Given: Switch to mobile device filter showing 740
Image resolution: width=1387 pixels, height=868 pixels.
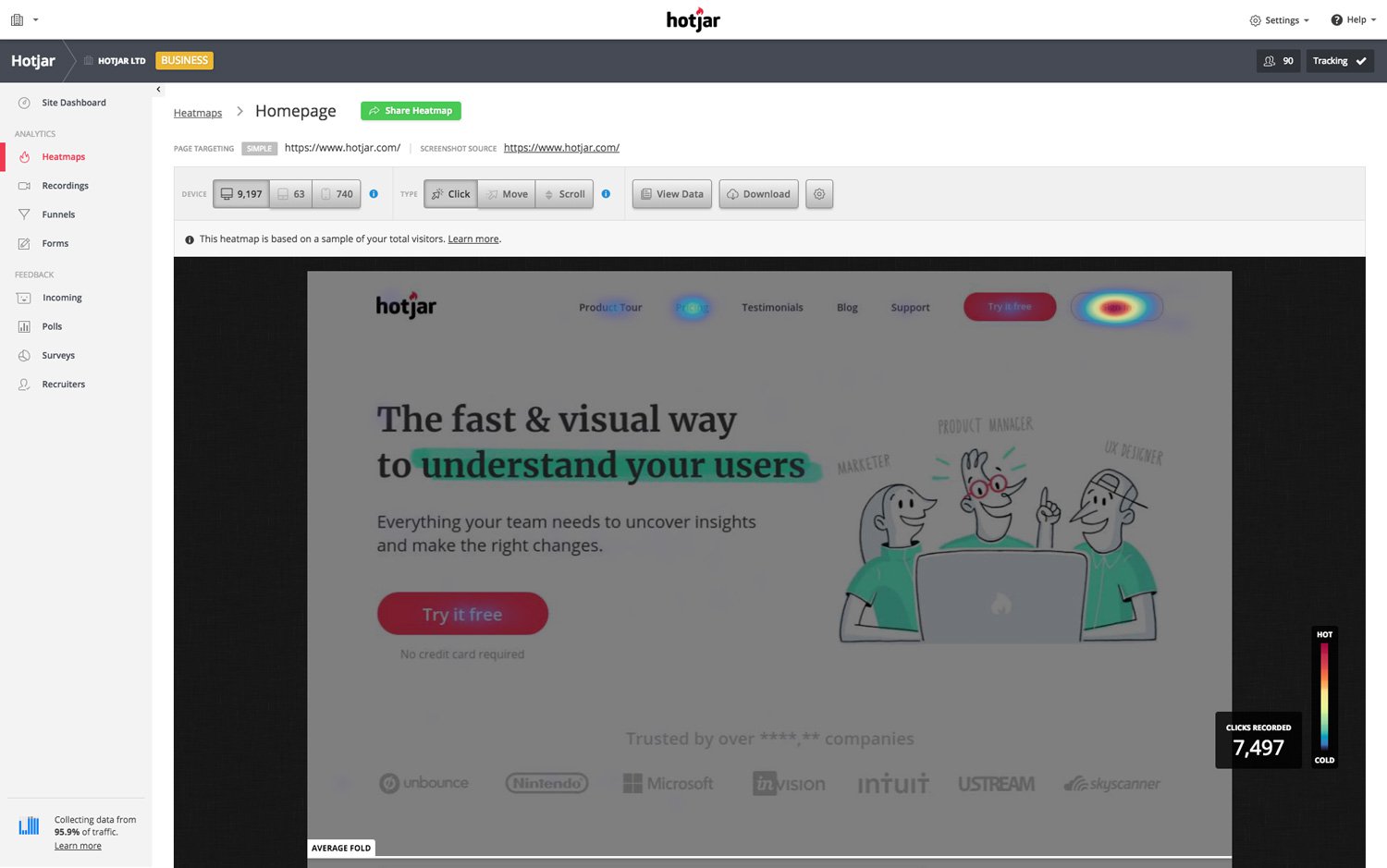Looking at the screenshot, I should (x=337, y=194).
